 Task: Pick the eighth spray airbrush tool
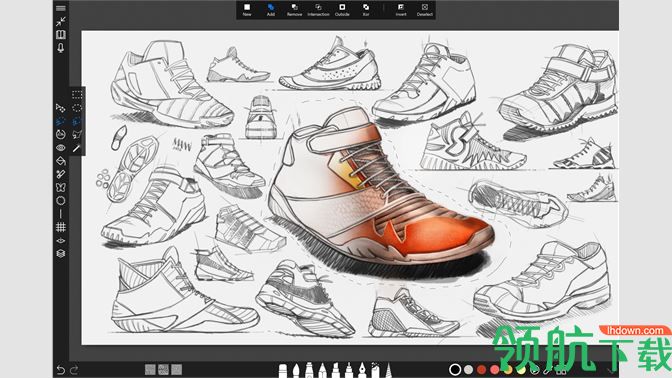click(375, 370)
